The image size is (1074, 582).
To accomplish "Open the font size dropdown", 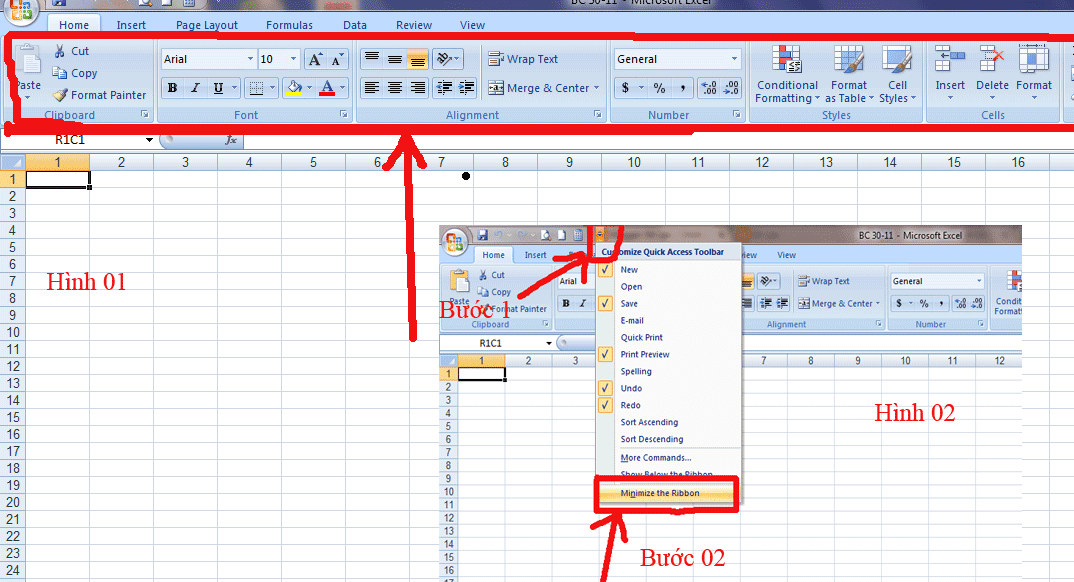I will [293, 58].
